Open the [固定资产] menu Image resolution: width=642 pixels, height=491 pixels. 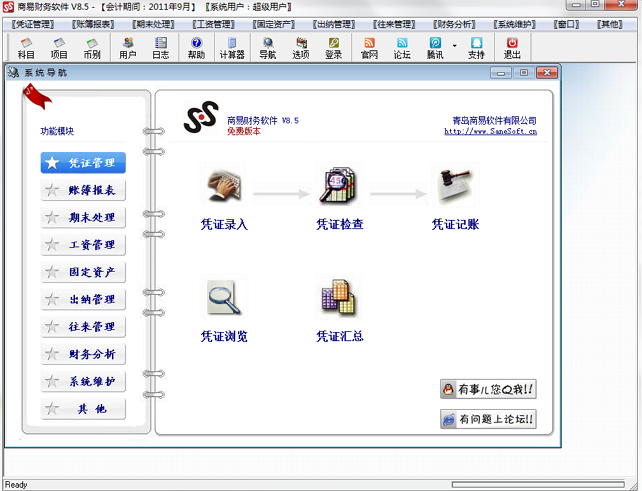[274, 25]
